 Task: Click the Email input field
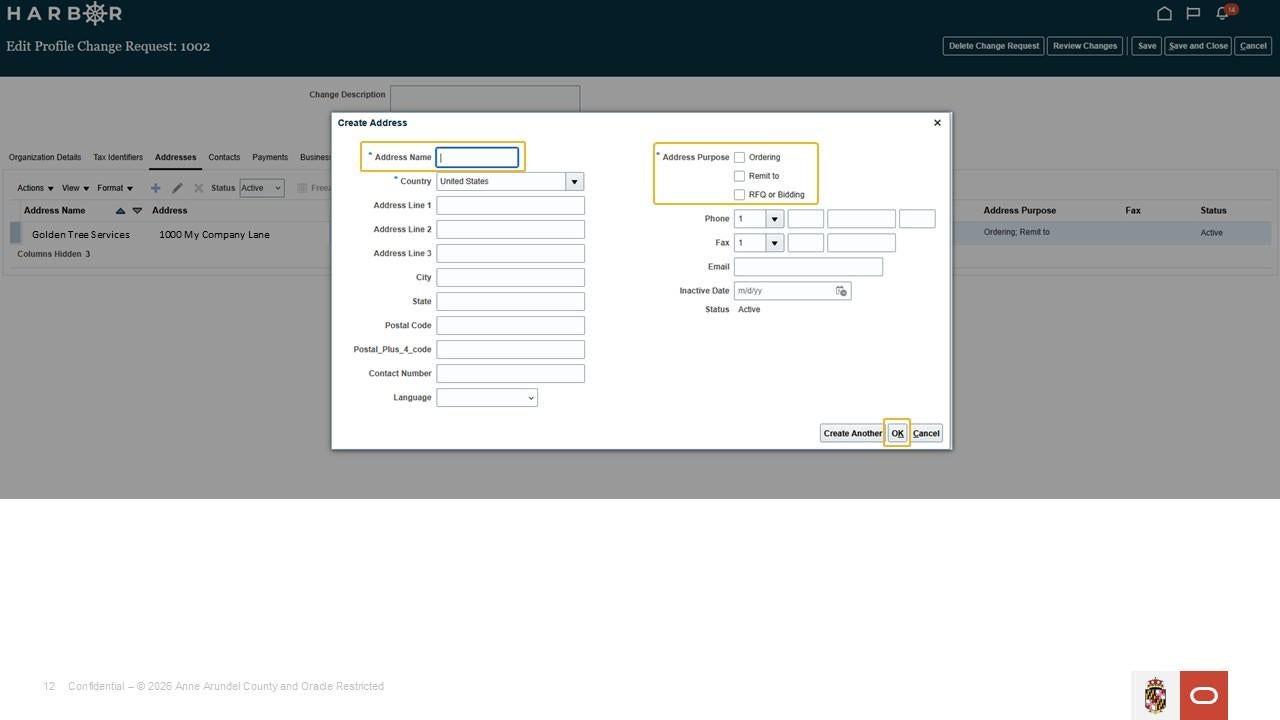click(x=808, y=267)
